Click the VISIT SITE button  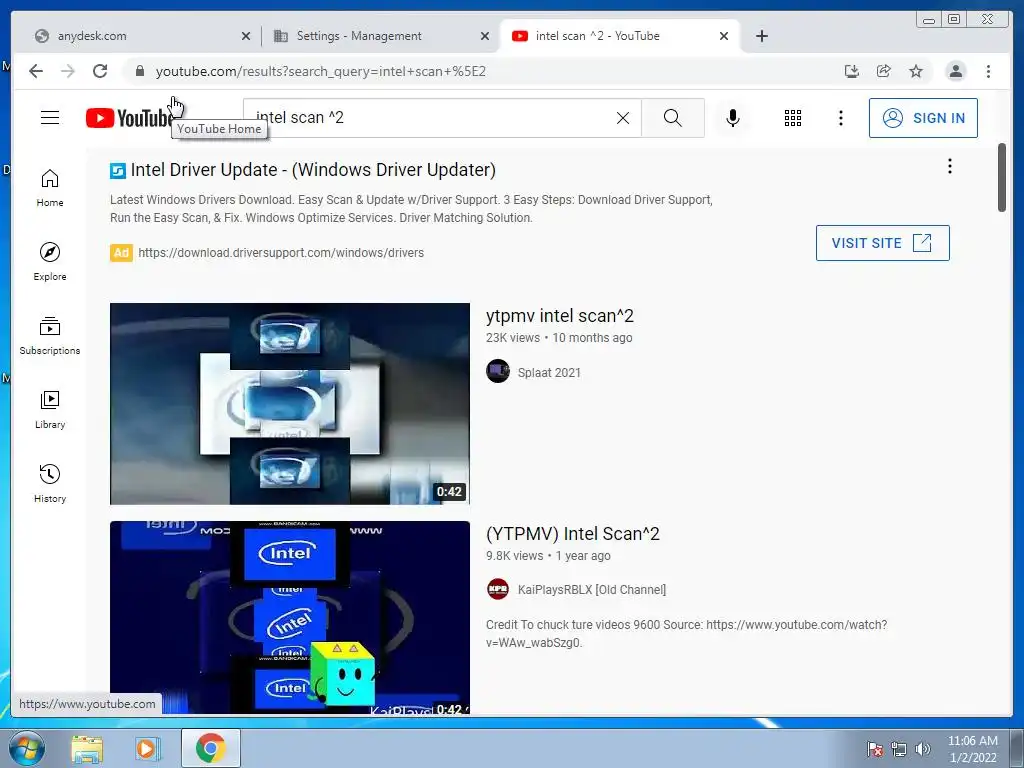[x=882, y=243]
